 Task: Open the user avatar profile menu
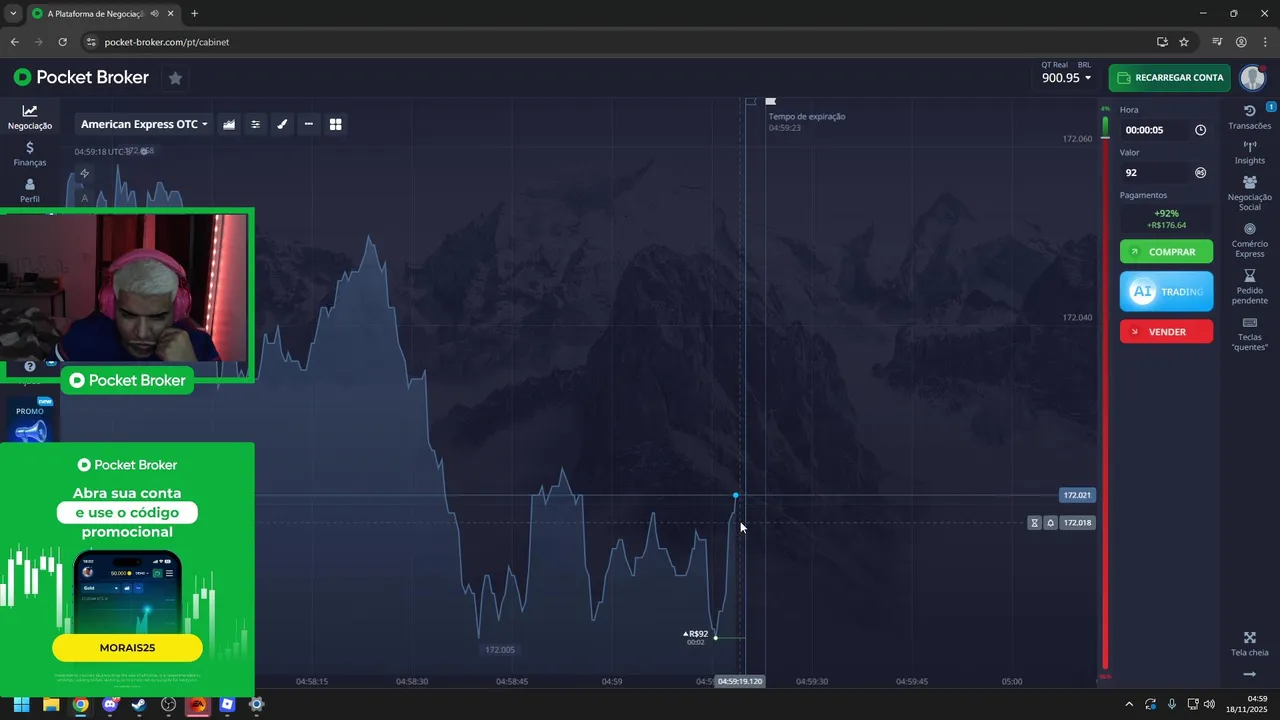pos(1253,78)
